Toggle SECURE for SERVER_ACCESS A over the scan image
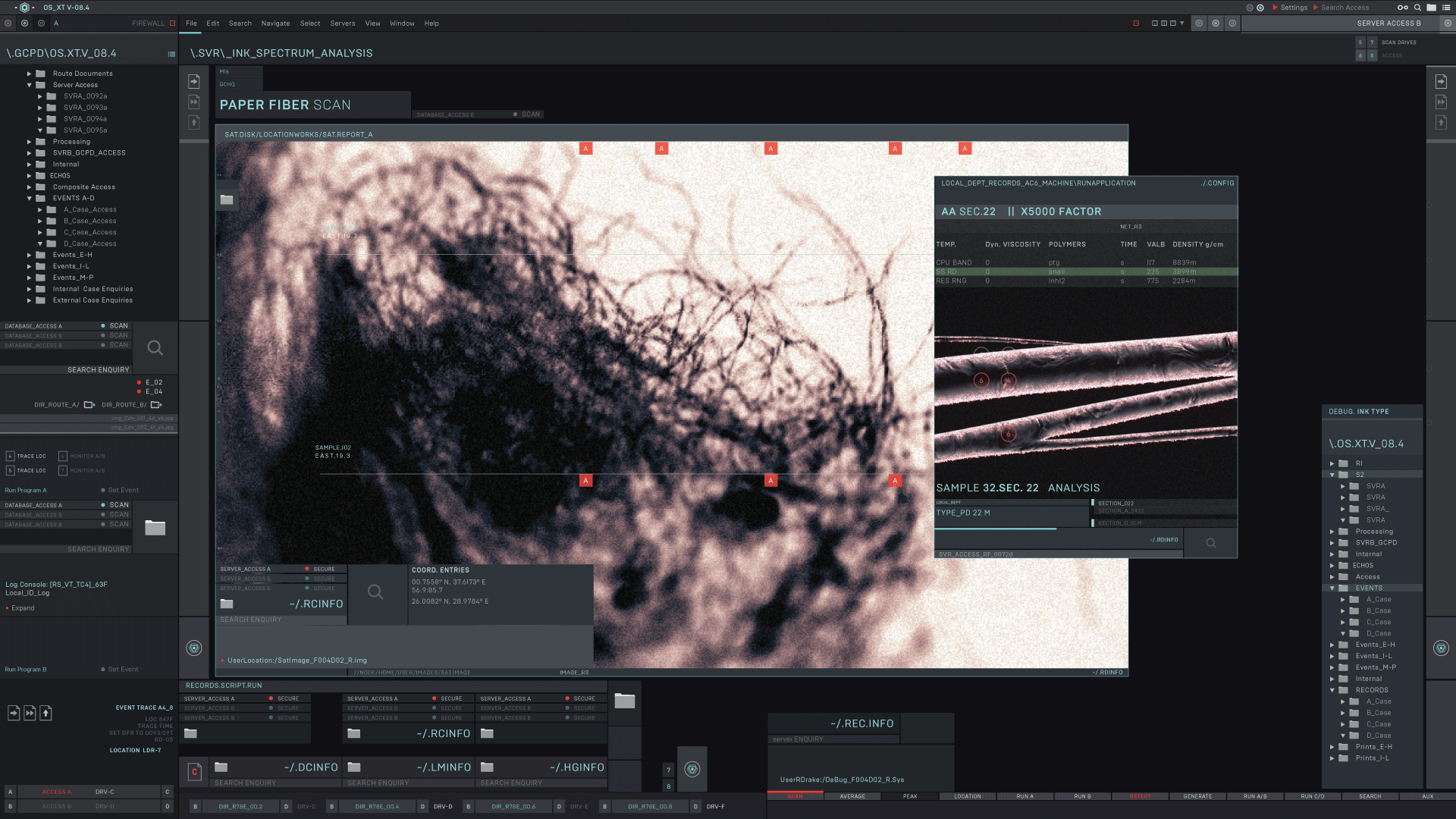Viewport: 1456px width, 819px height. pyautogui.click(x=307, y=570)
